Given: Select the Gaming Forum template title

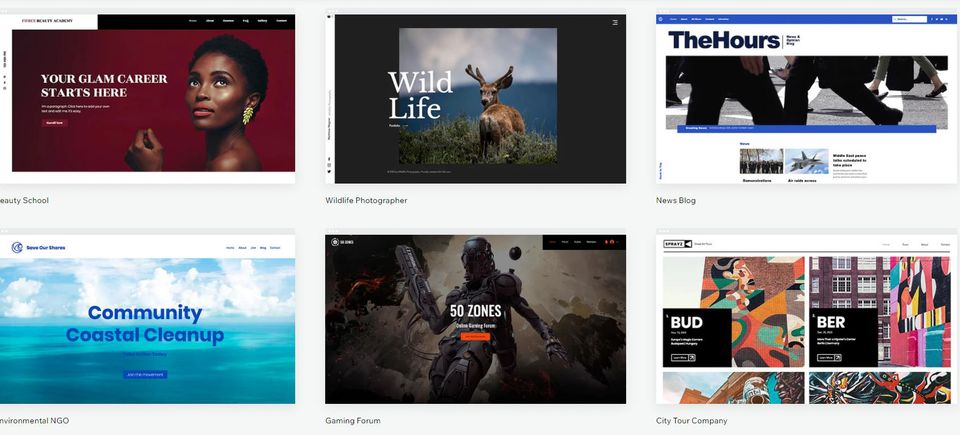Looking at the screenshot, I should 352,421.
